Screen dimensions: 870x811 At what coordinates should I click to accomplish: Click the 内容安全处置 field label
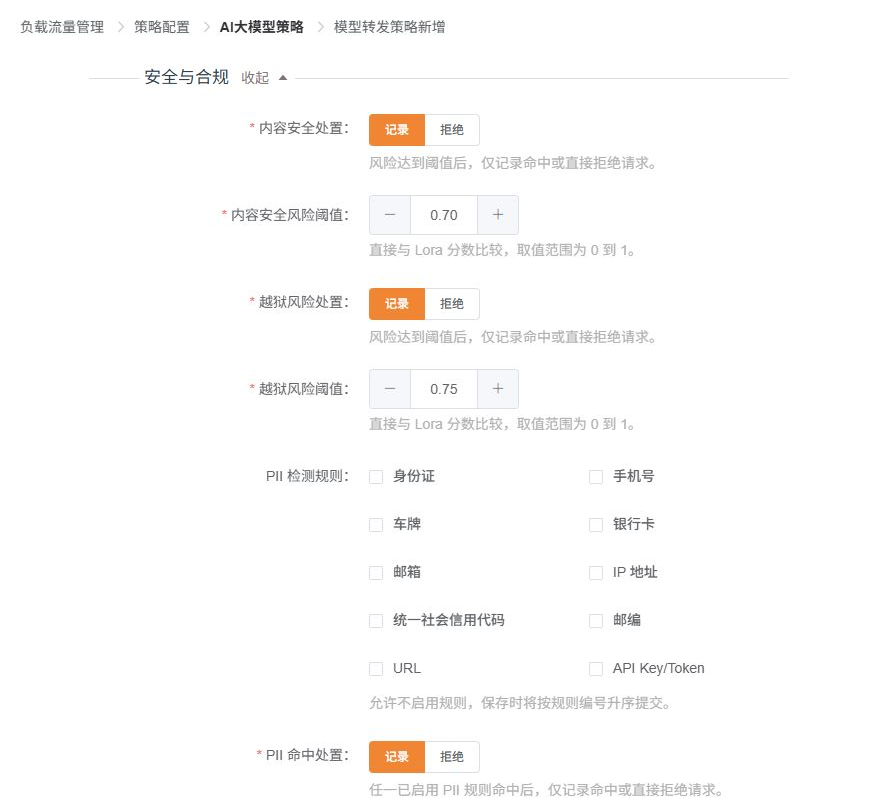(304, 128)
